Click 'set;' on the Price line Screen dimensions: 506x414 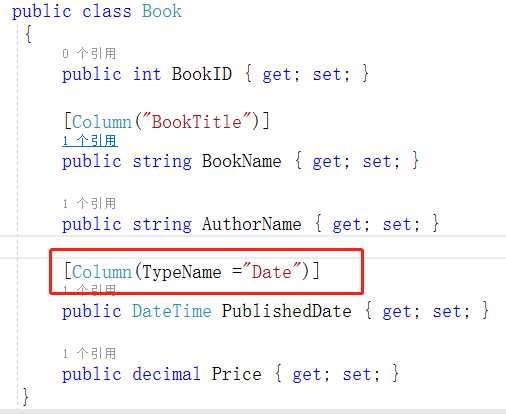tap(361, 374)
